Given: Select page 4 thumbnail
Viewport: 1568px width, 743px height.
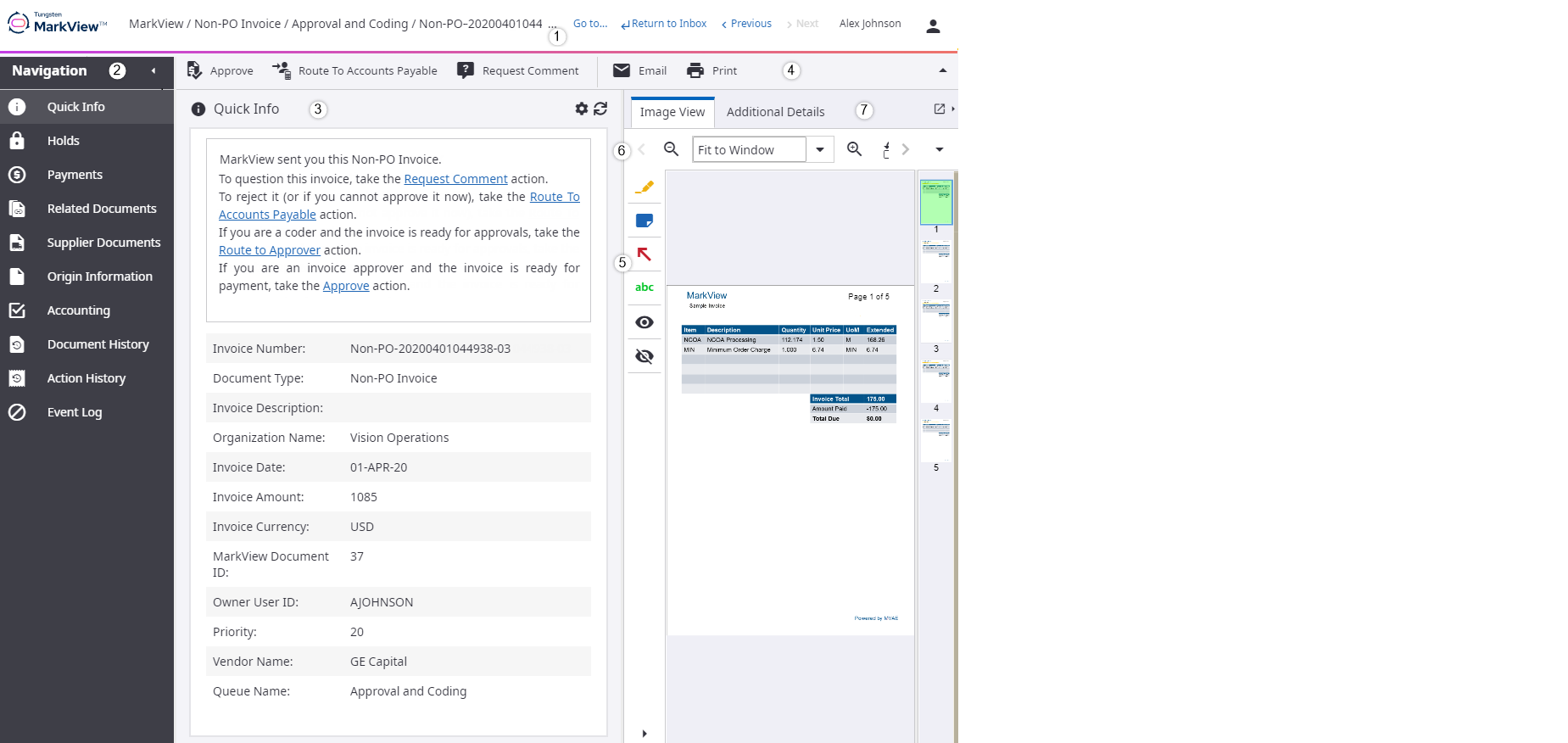Looking at the screenshot, I should [x=936, y=380].
